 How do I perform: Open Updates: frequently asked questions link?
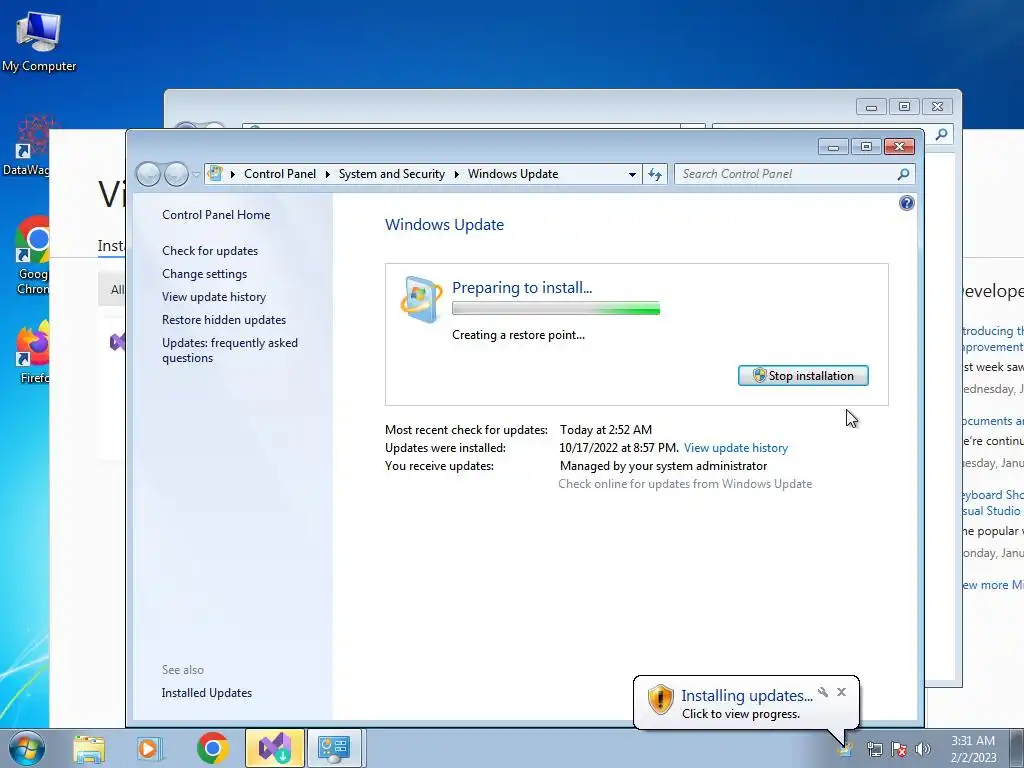tap(230, 350)
